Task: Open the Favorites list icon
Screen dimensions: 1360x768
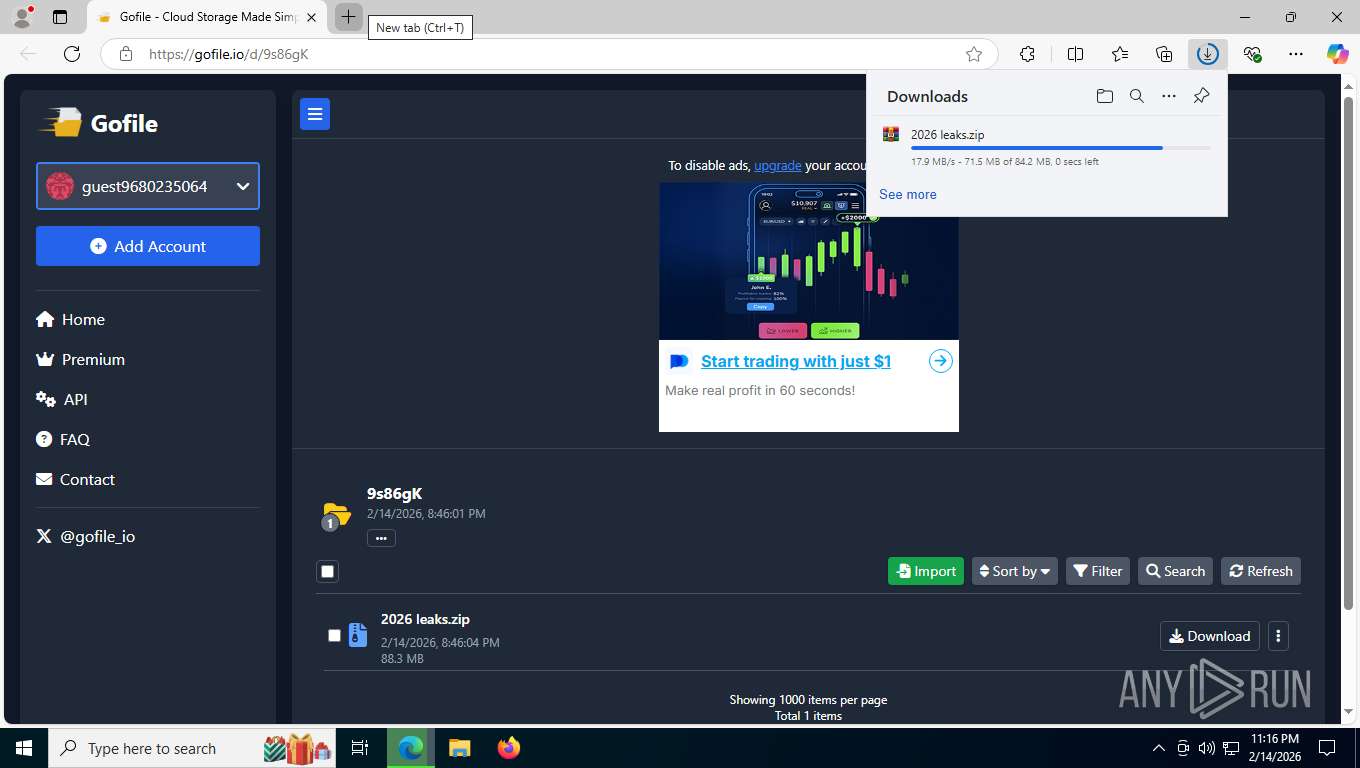Action: tap(1120, 54)
